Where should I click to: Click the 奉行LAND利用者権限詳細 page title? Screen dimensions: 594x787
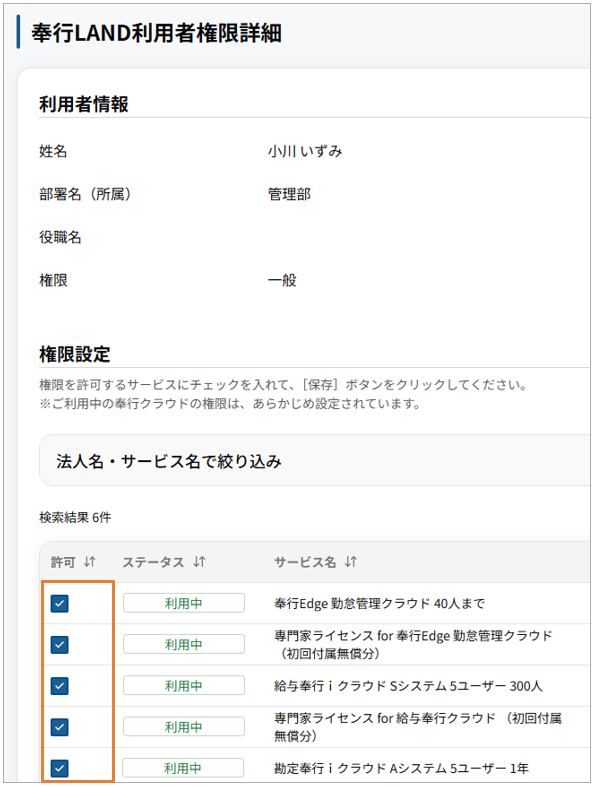(x=156, y=33)
